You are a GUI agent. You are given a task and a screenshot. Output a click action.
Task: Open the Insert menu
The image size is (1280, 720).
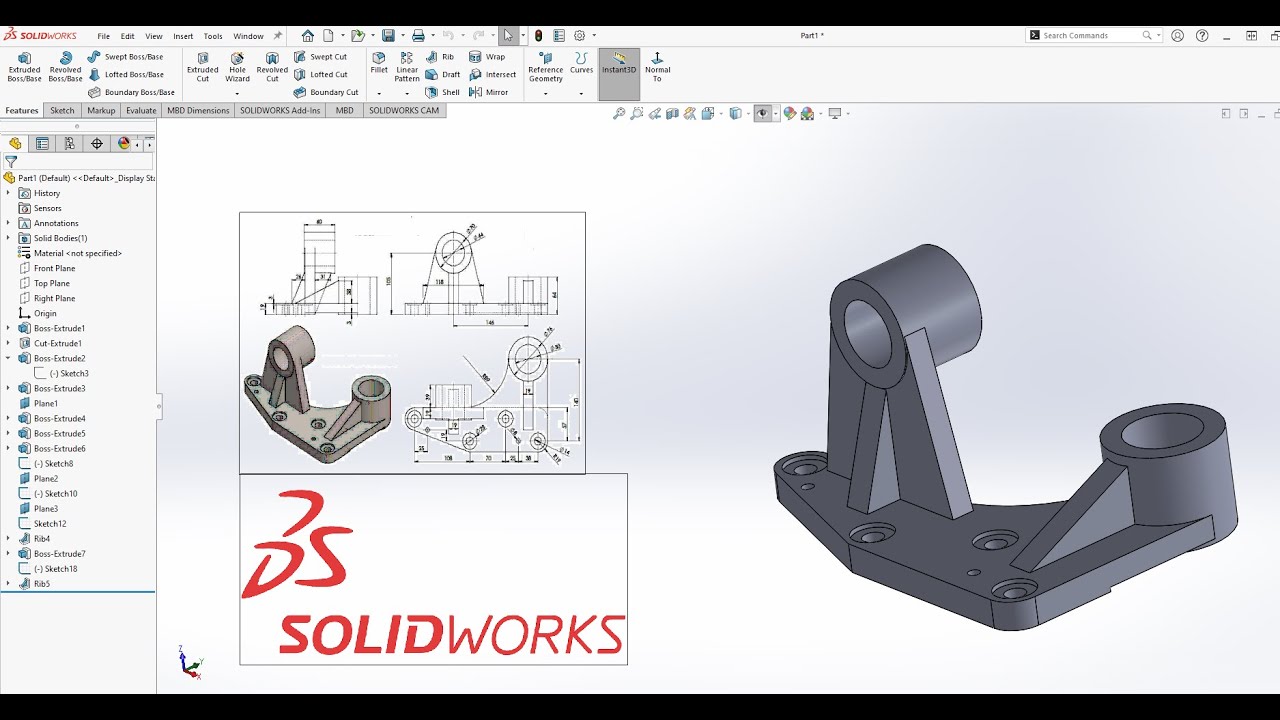(183, 36)
